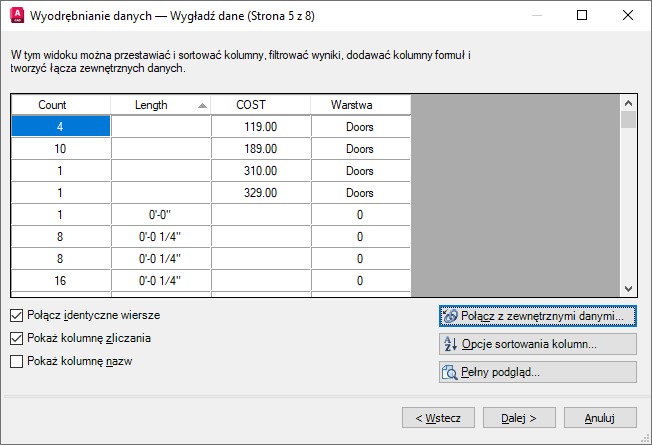Image resolution: width=652 pixels, height=445 pixels.
Task: Cancel with Anuluj button
Action: pyautogui.click(x=600, y=418)
